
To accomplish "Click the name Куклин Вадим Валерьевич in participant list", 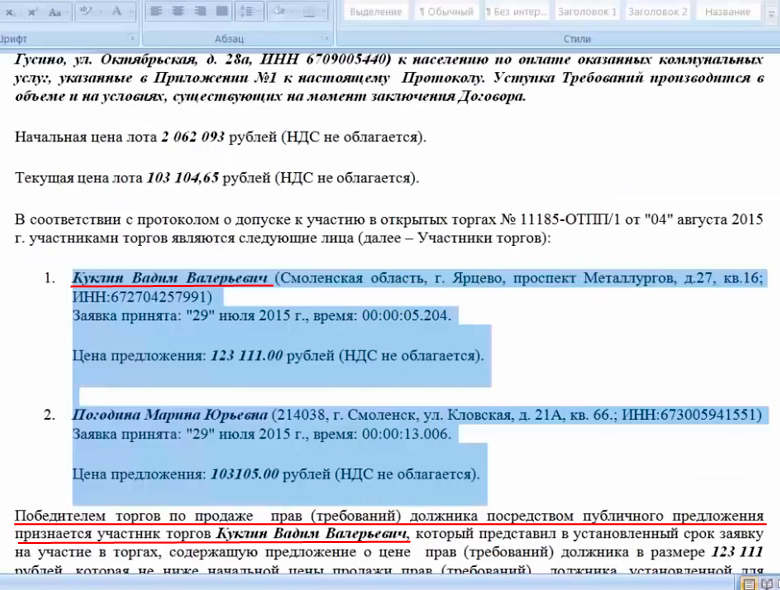I will [170, 278].
